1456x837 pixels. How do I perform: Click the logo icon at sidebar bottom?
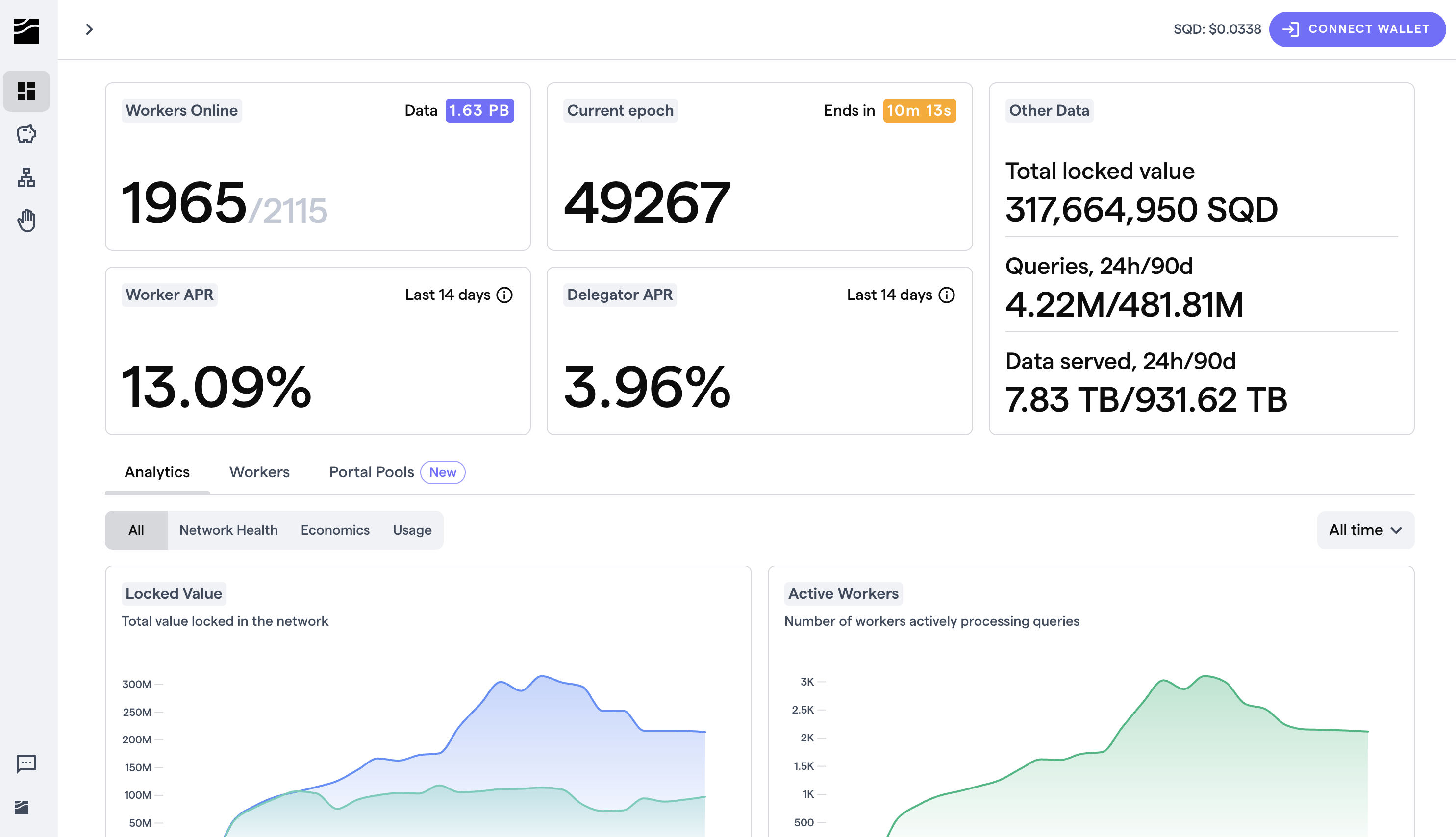23,807
